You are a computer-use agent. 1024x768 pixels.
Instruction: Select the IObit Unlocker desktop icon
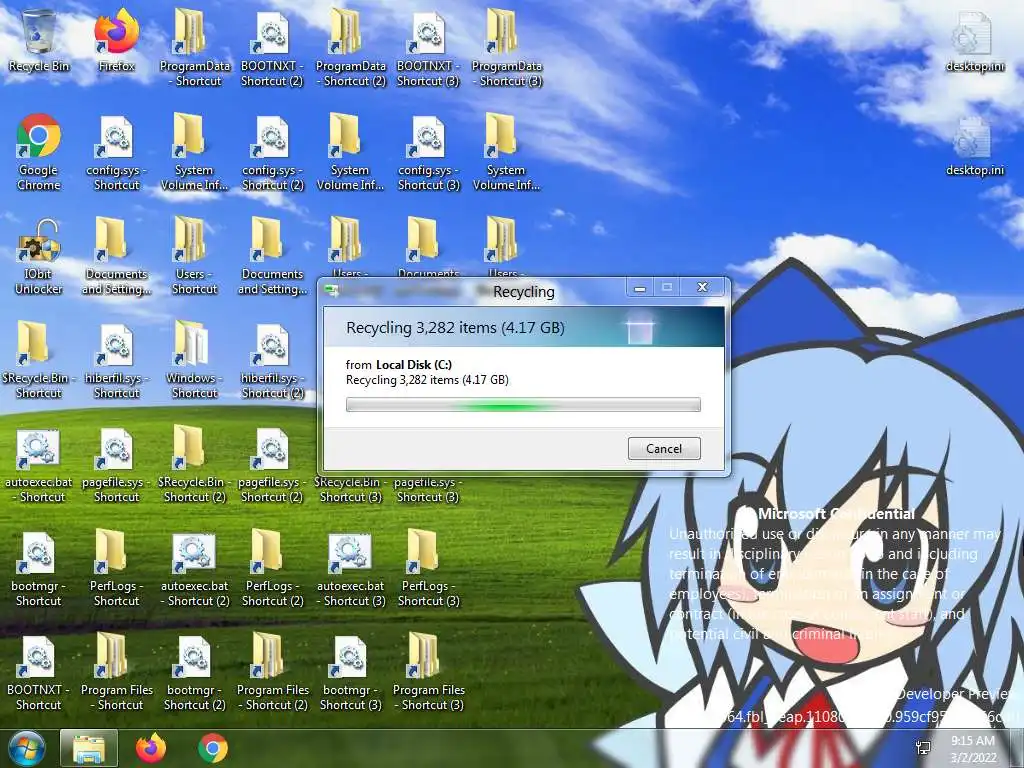[x=39, y=257]
